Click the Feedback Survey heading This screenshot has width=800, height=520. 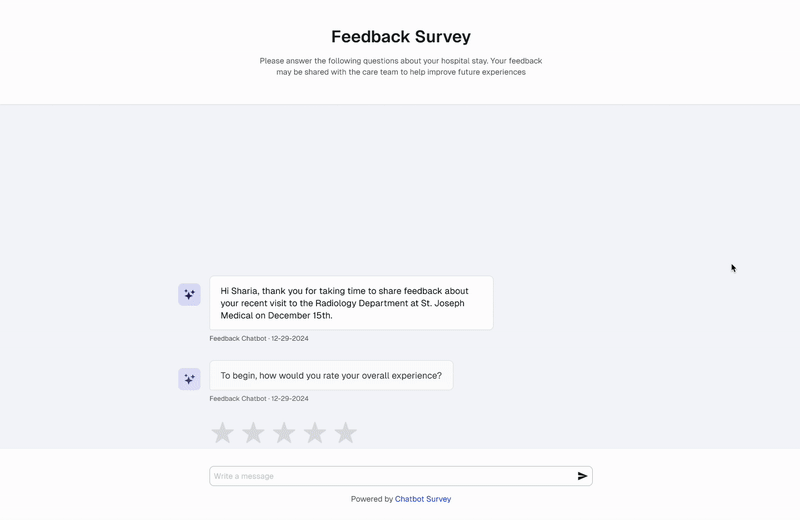pyautogui.click(x=401, y=36)
